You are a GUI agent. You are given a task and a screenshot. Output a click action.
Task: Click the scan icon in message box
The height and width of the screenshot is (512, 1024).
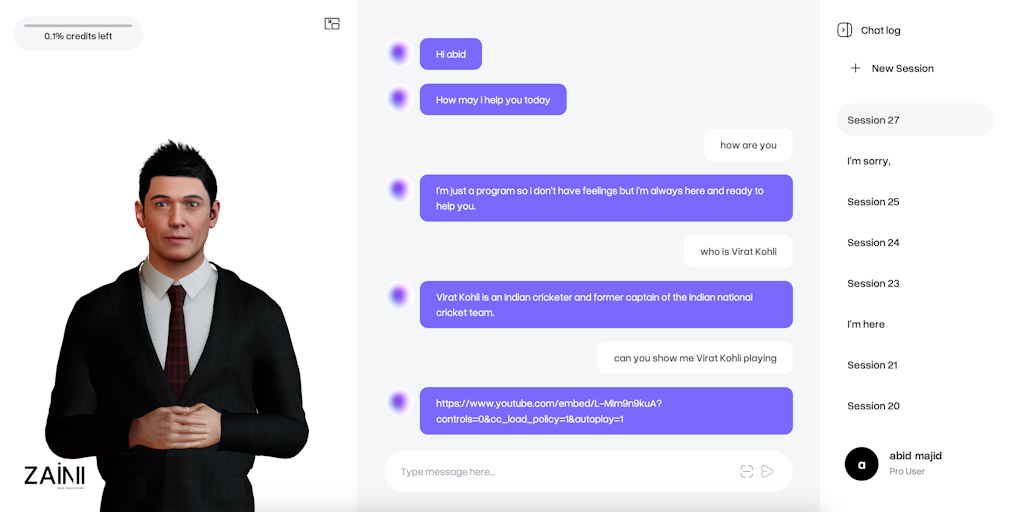click(746, 472)
